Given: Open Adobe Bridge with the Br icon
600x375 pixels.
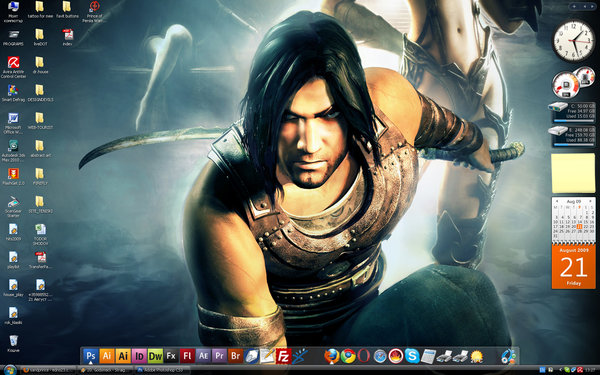Looking at the screenshot, I should [235, 356].
